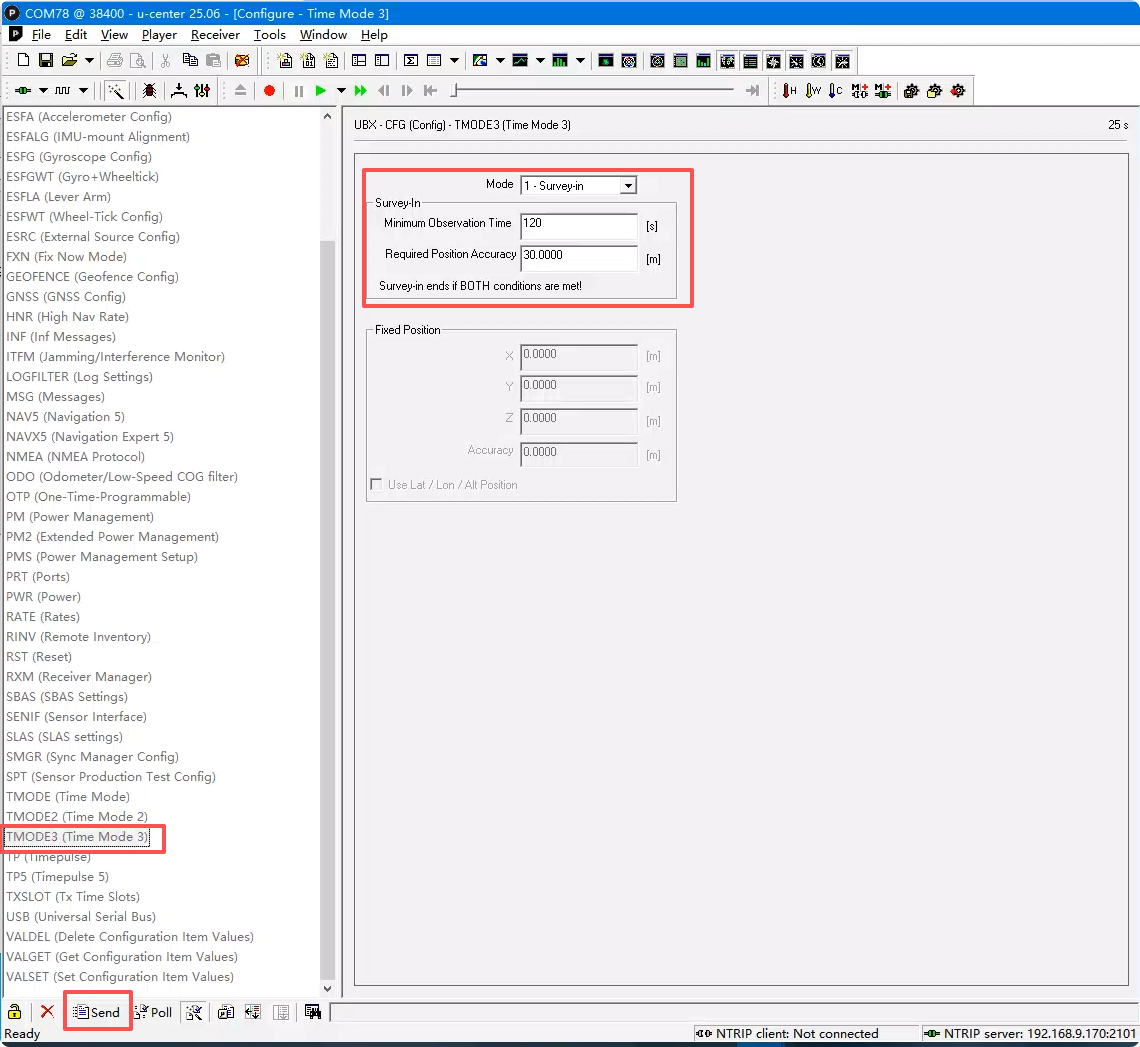Click the baudrate square-wave icon
This screenshot has height=1047, width=1140.
[63, 91]
